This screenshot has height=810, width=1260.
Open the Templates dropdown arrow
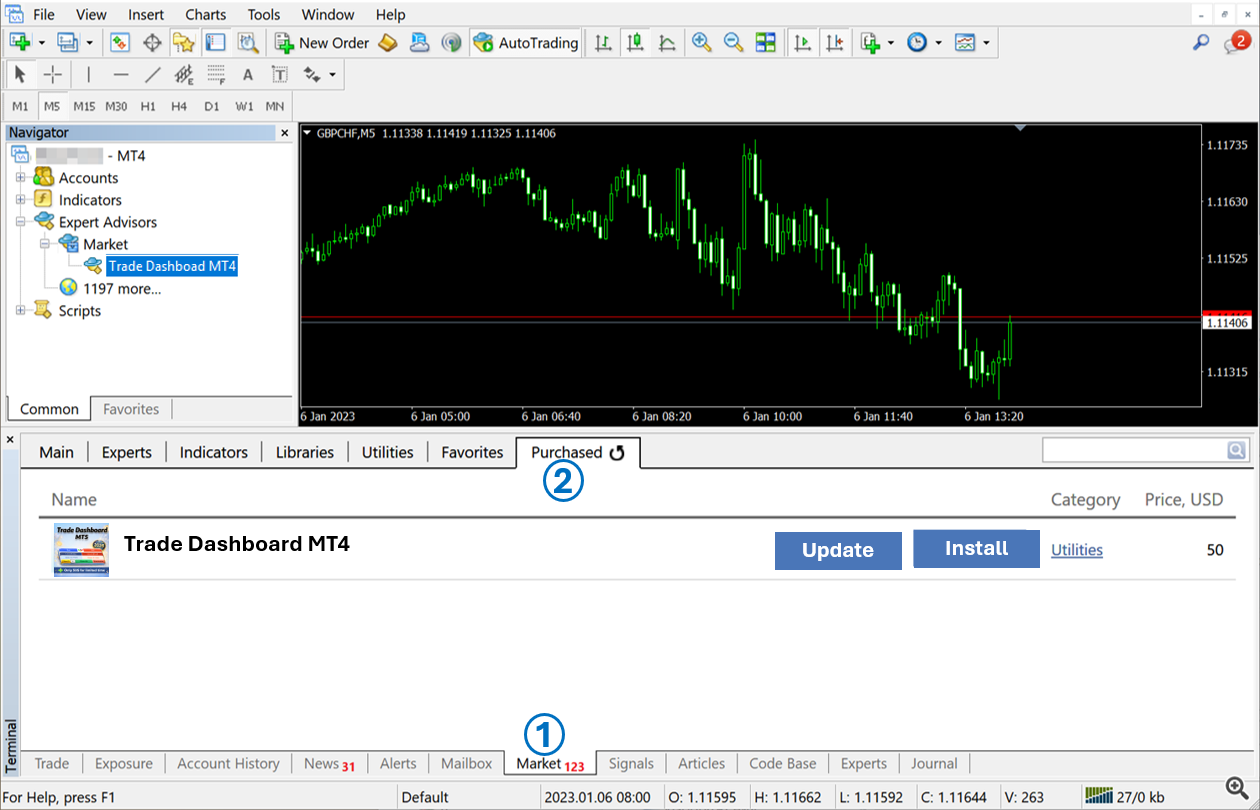tap(987, 42)
